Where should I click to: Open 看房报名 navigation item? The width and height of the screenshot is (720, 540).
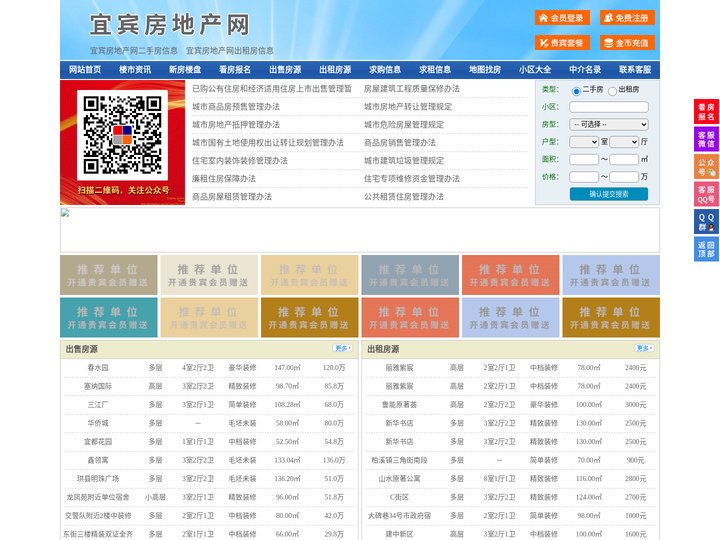pos(235,70)
